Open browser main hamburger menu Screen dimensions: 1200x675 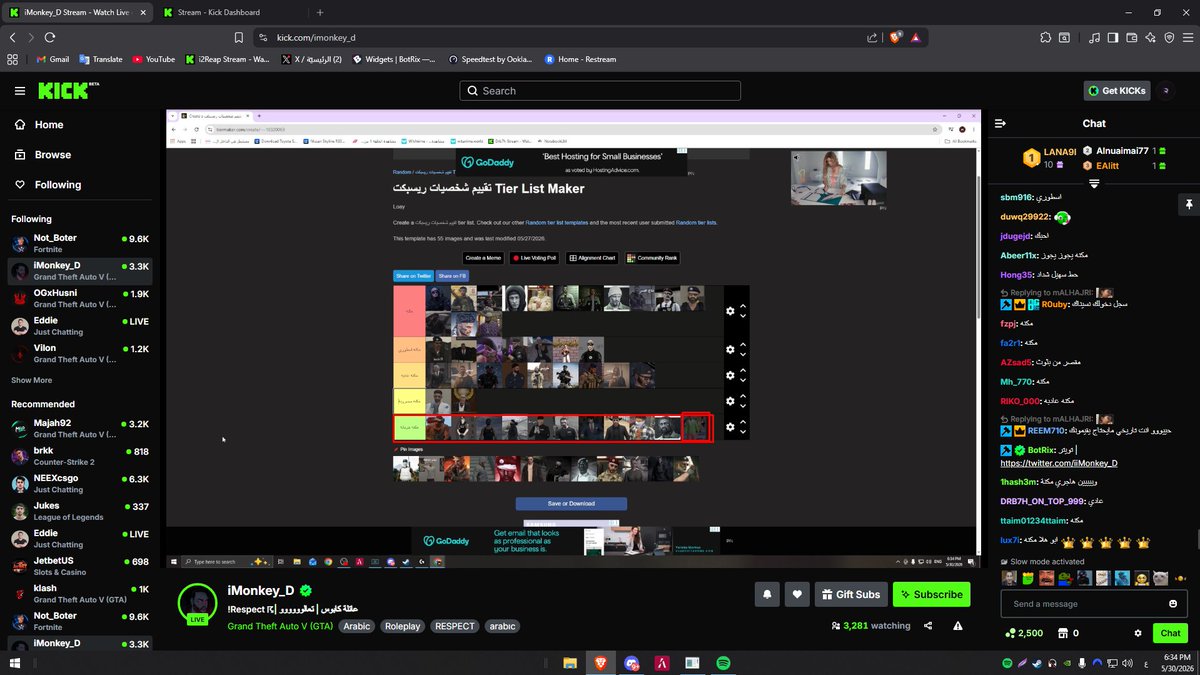pos(1187,37)
